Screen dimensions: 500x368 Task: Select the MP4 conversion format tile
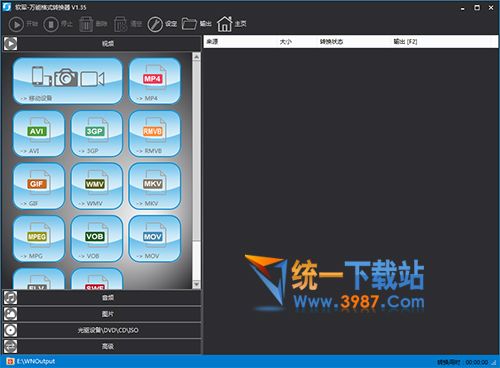tap(155, 81)
